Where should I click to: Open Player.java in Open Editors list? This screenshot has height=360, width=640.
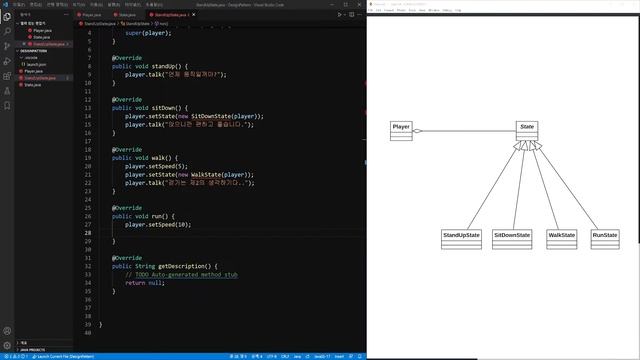point(42,31)
